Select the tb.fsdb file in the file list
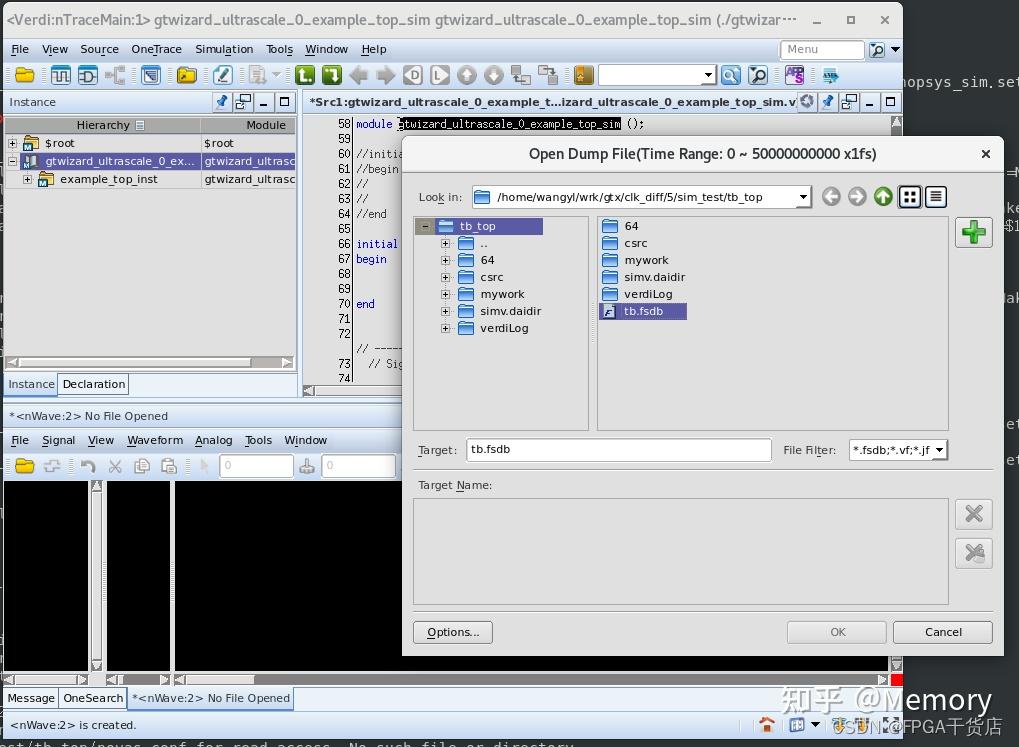This screenshot has width=1019, height=747. tap(643, 311)
